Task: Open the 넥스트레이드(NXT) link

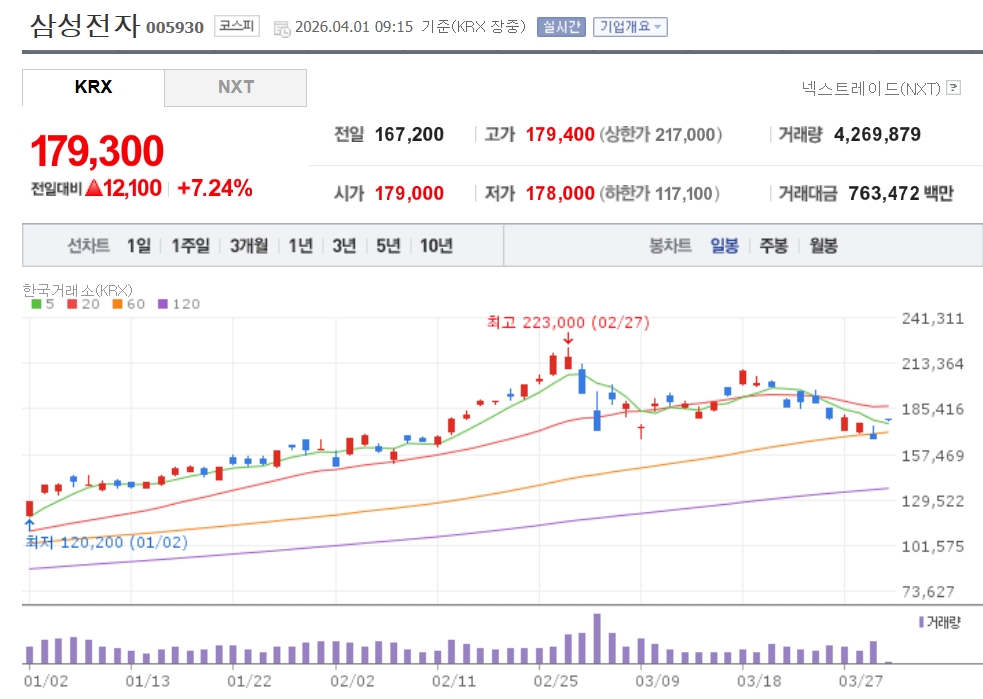Action: (x=871, y=88)
